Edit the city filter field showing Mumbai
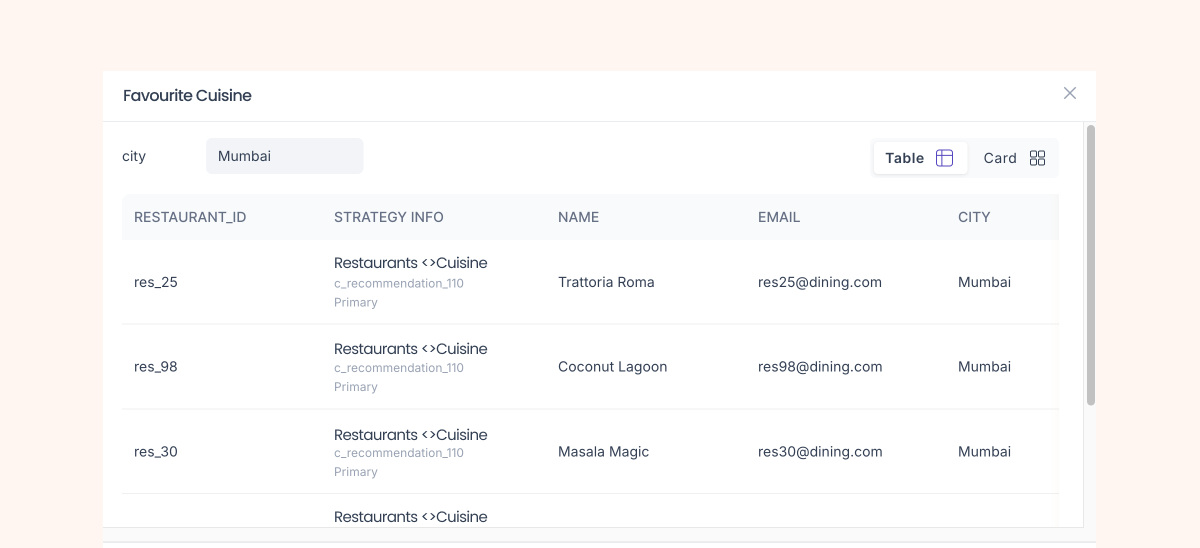The height and width of the screenshot is (548, 1200). [284, 156]
